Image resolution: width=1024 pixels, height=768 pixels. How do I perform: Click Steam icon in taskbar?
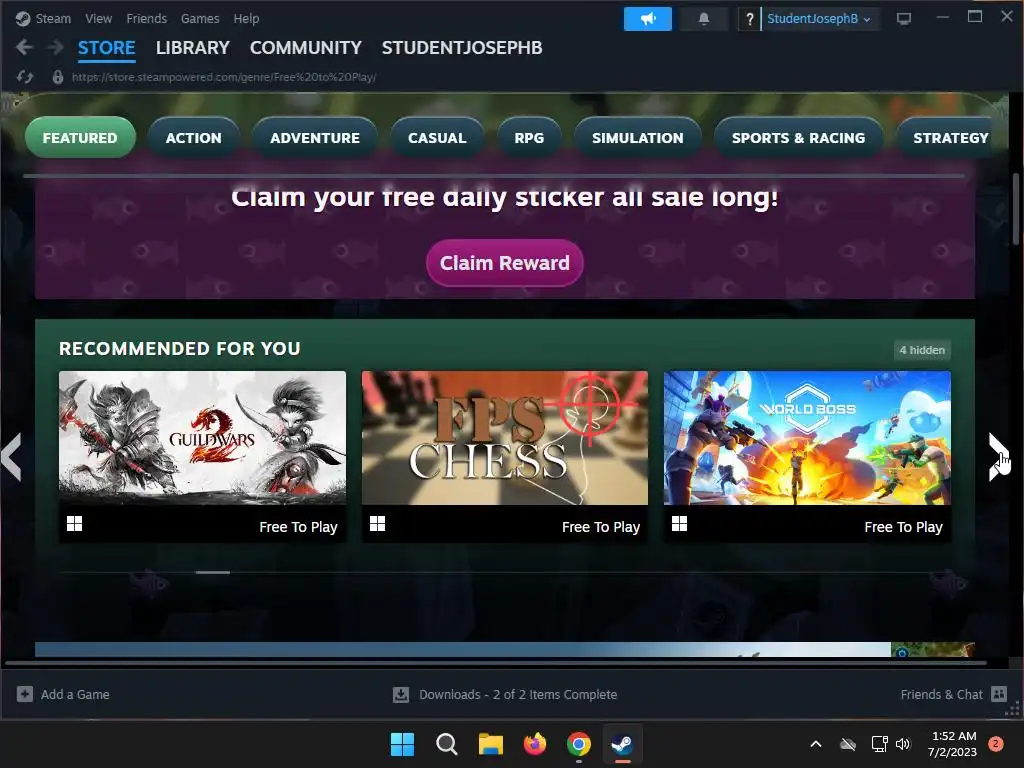coord(622,744)
